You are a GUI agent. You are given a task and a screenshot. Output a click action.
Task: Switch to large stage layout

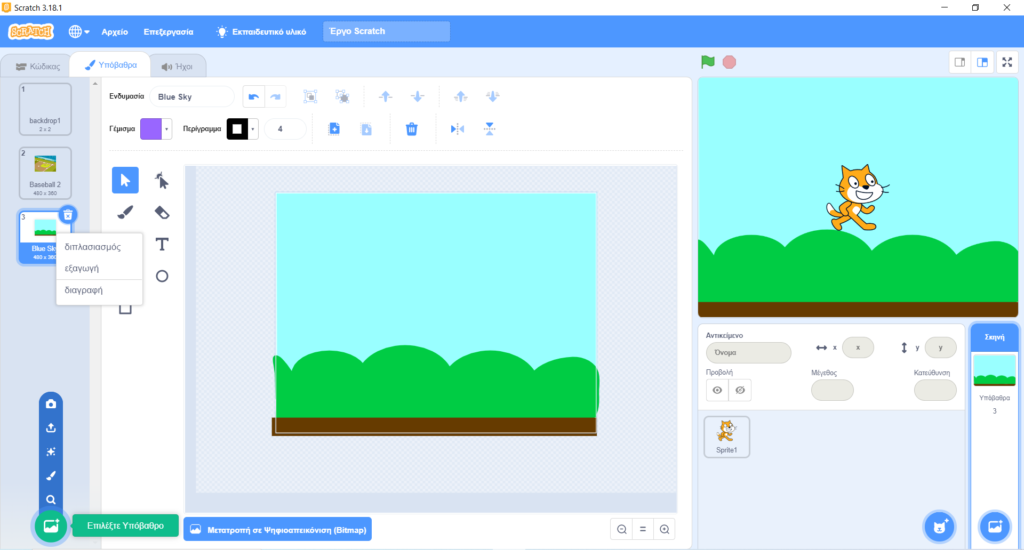click(982, 62)
